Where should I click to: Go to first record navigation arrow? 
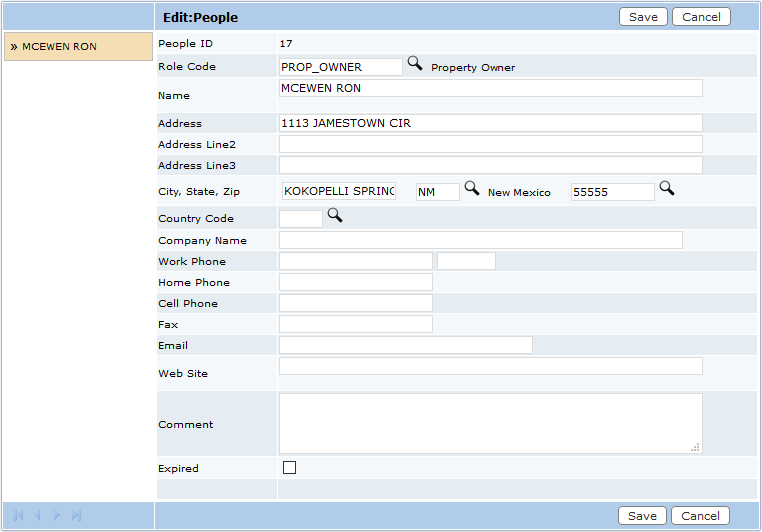(x=18, y=516)
